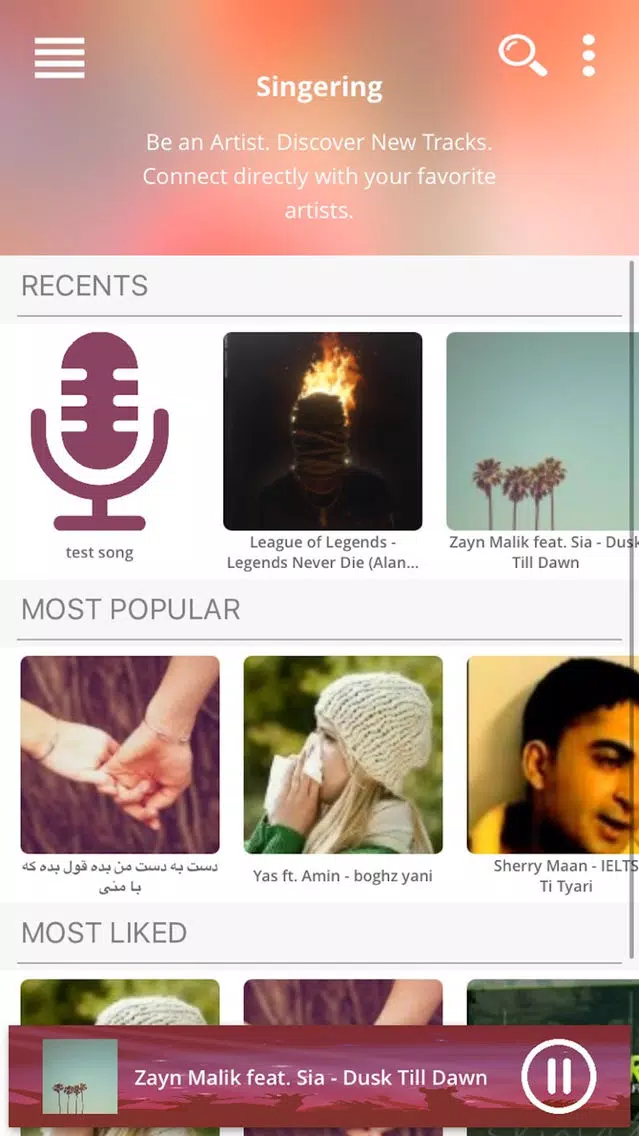Open first thumbnail under Most Liked
The width and height of the screenshot is (639, 1136).
point(120,1002)
